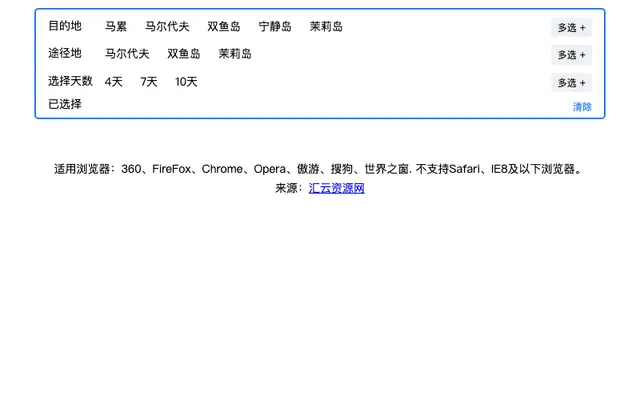
Task: Open the 汇云资源网 source link
Action: [336, 188]
